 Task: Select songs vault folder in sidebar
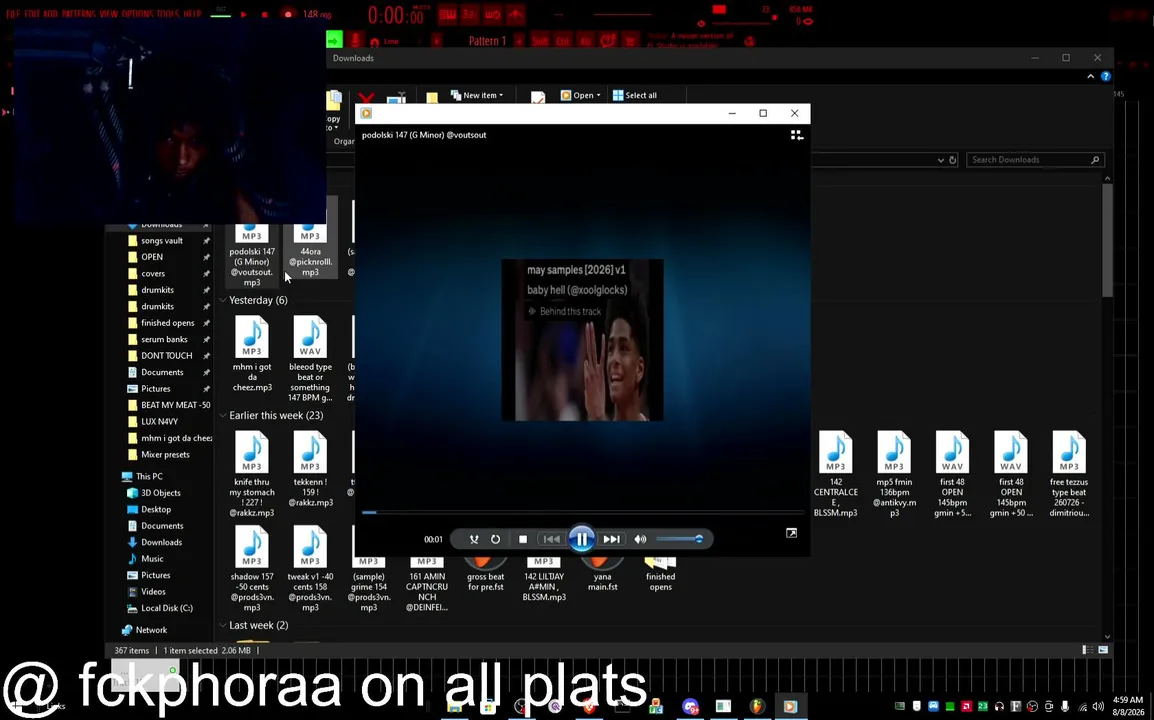162,241
